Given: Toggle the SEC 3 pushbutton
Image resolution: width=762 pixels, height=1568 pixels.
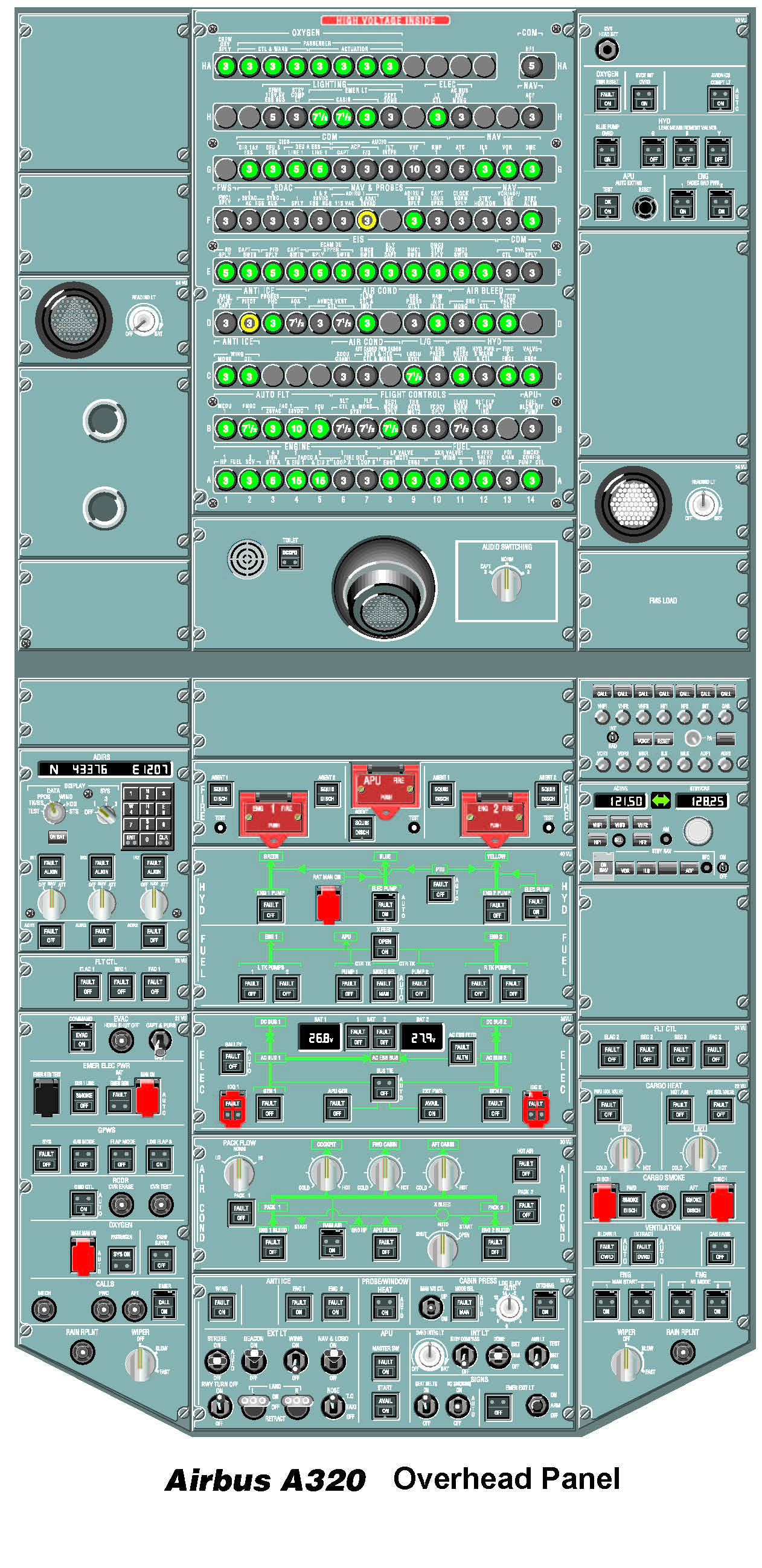Looking at the screenshot, I should click(681, 1054).
